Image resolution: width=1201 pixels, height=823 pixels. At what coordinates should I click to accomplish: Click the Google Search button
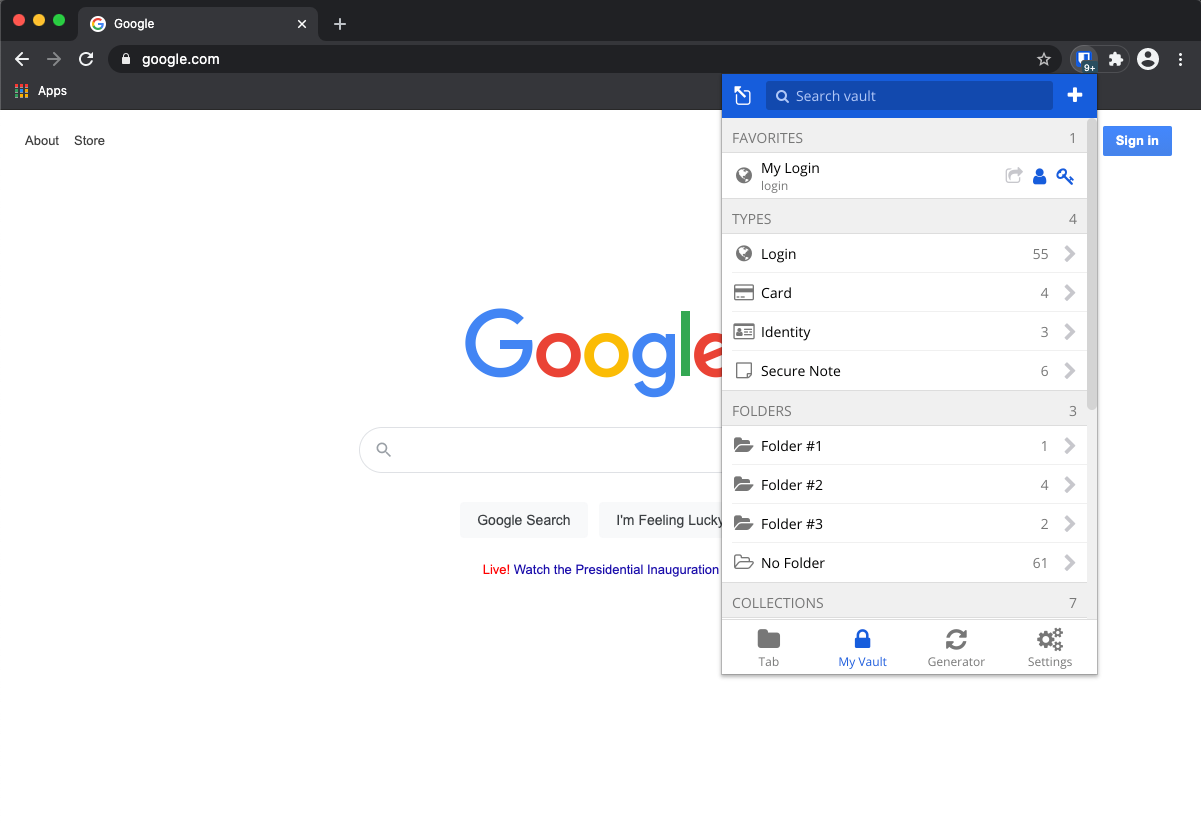[x=524, y=520]
